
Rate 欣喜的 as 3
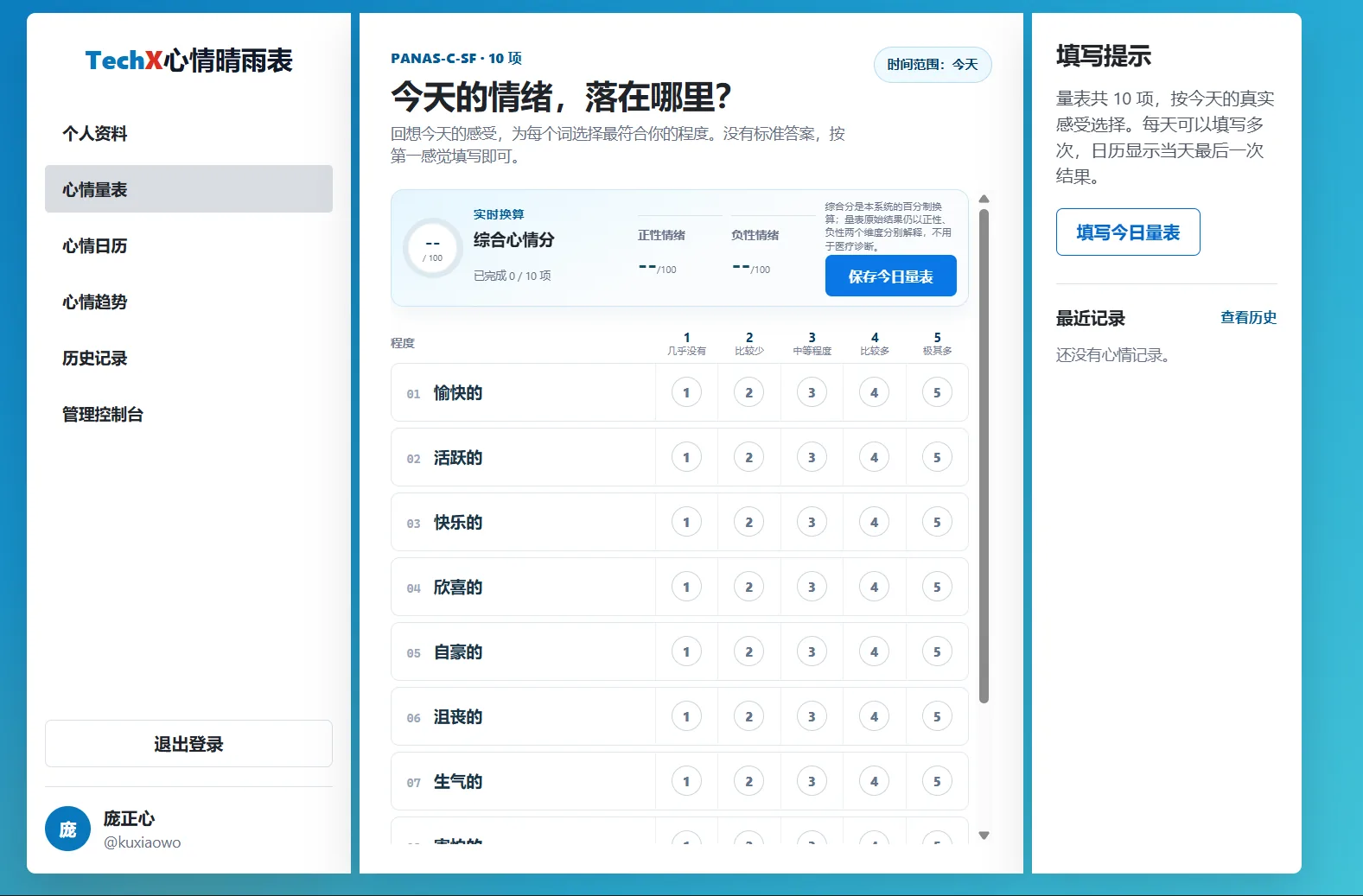812,587
